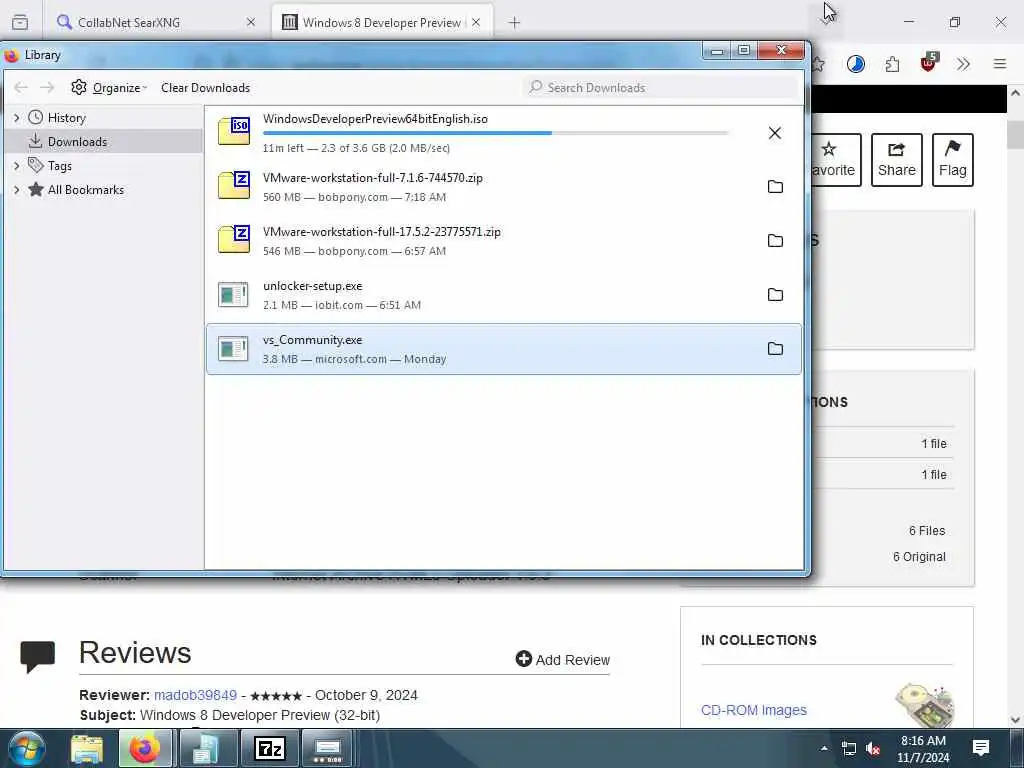
Task: Open containing folder for VMware-workstation-full-7.1.6-744570.zip
Action: coord(775,187)
